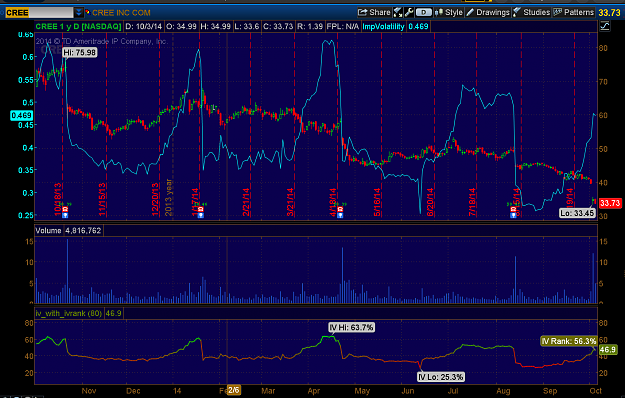Screen dimensions: 625x398
Task: Click the Jul label on the time axis
Action: point(453,391)
